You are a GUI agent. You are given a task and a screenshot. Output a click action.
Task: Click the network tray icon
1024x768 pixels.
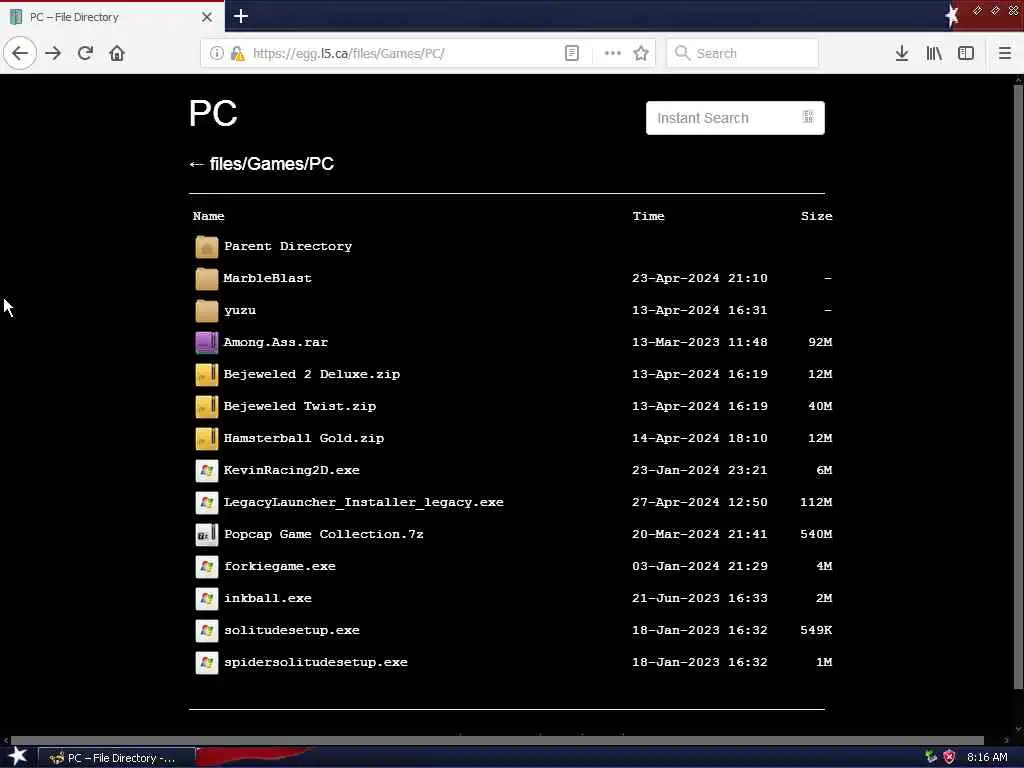pyautogui.click(x=931, y=757)
